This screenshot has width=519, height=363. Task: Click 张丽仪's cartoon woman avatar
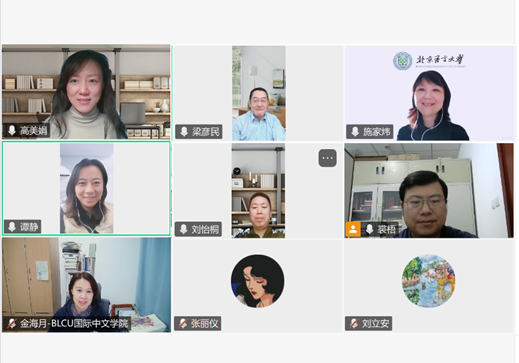pyautogui.click(x=257, y=281)
